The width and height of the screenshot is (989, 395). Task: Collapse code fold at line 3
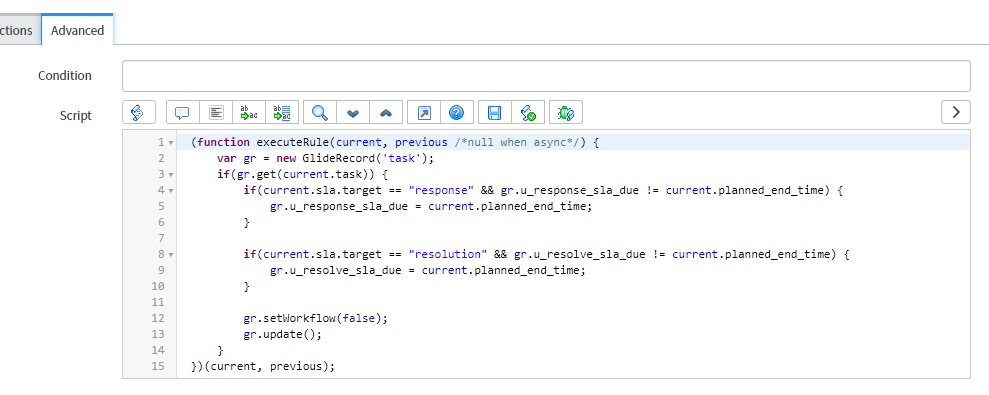(171, 174)
